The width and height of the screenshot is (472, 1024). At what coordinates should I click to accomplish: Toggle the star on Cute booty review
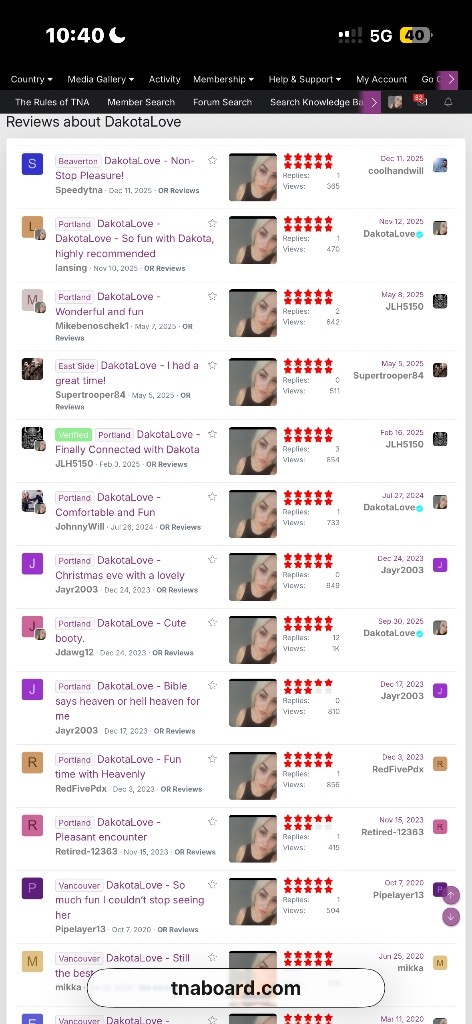coord(212,622)
